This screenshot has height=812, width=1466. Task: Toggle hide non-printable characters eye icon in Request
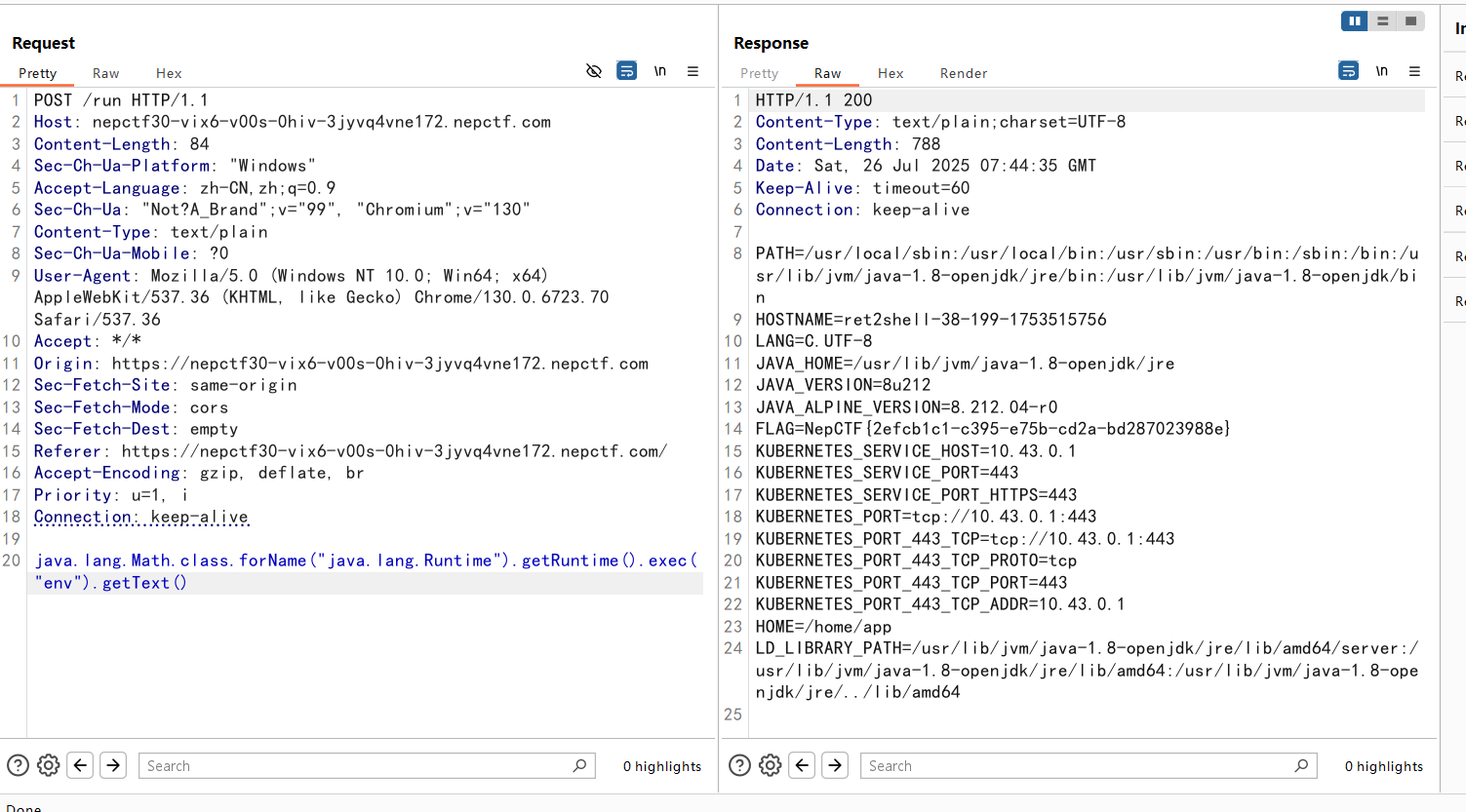(593, 71)
